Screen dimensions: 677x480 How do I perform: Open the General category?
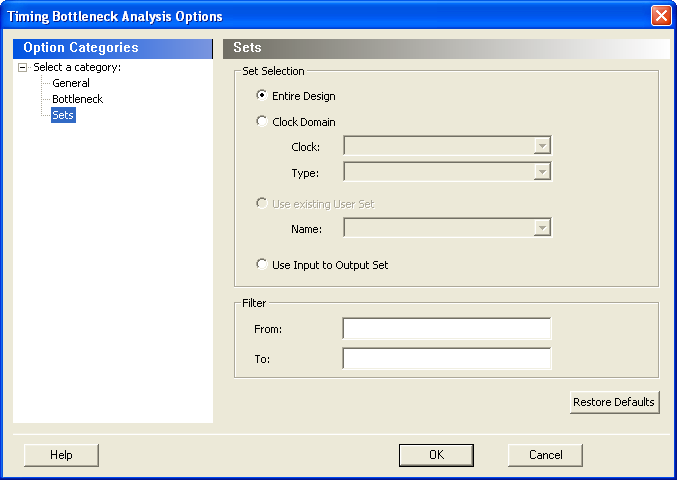point(71,83)
